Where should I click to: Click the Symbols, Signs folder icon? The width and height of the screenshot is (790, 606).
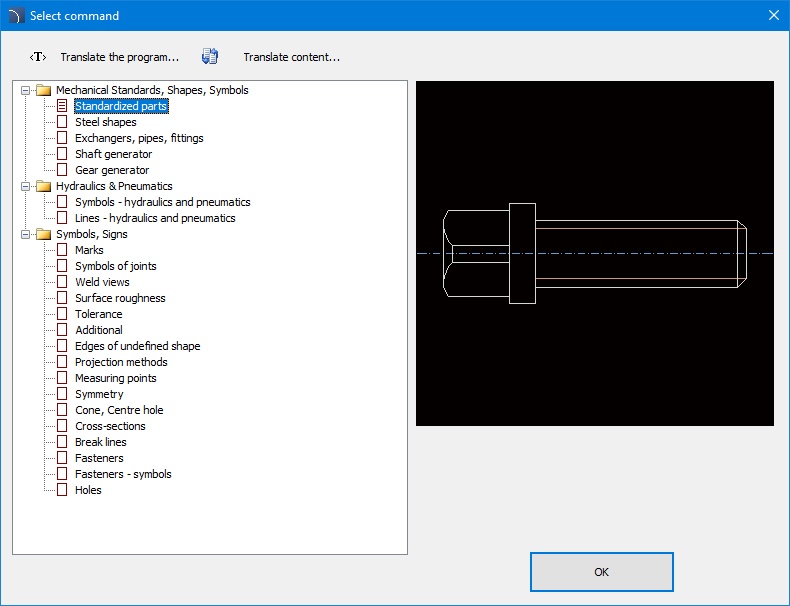pyautogui.click(x=43, y=234)
